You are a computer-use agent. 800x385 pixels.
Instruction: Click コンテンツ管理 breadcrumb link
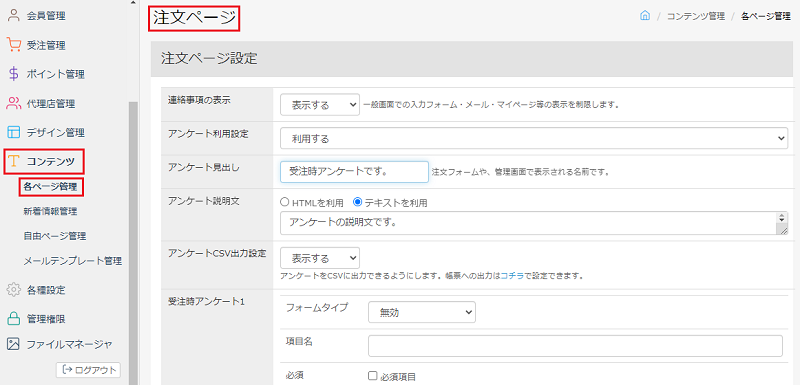pos(696,16)
